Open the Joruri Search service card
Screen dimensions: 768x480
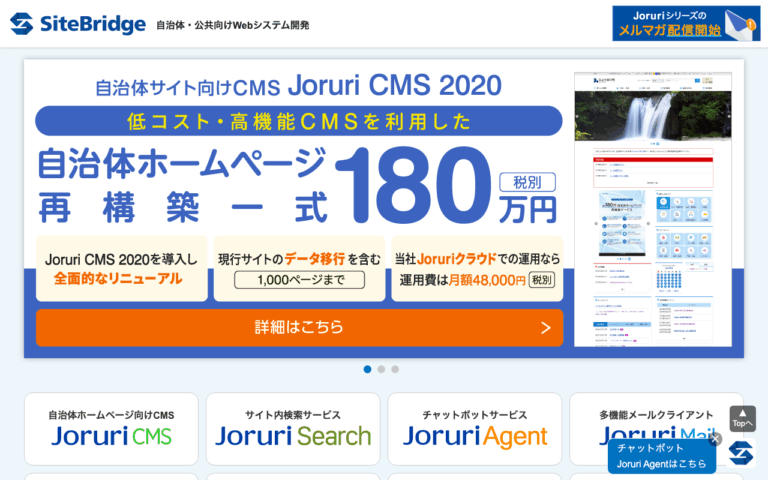pos(293,429)
